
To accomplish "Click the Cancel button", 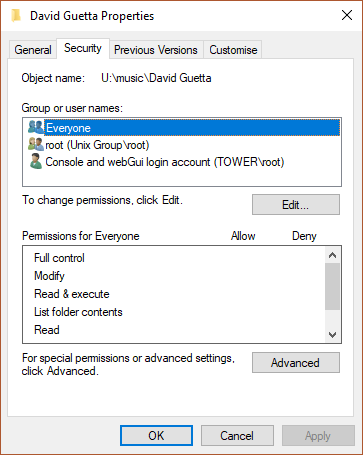I will [x=237, y=435].
